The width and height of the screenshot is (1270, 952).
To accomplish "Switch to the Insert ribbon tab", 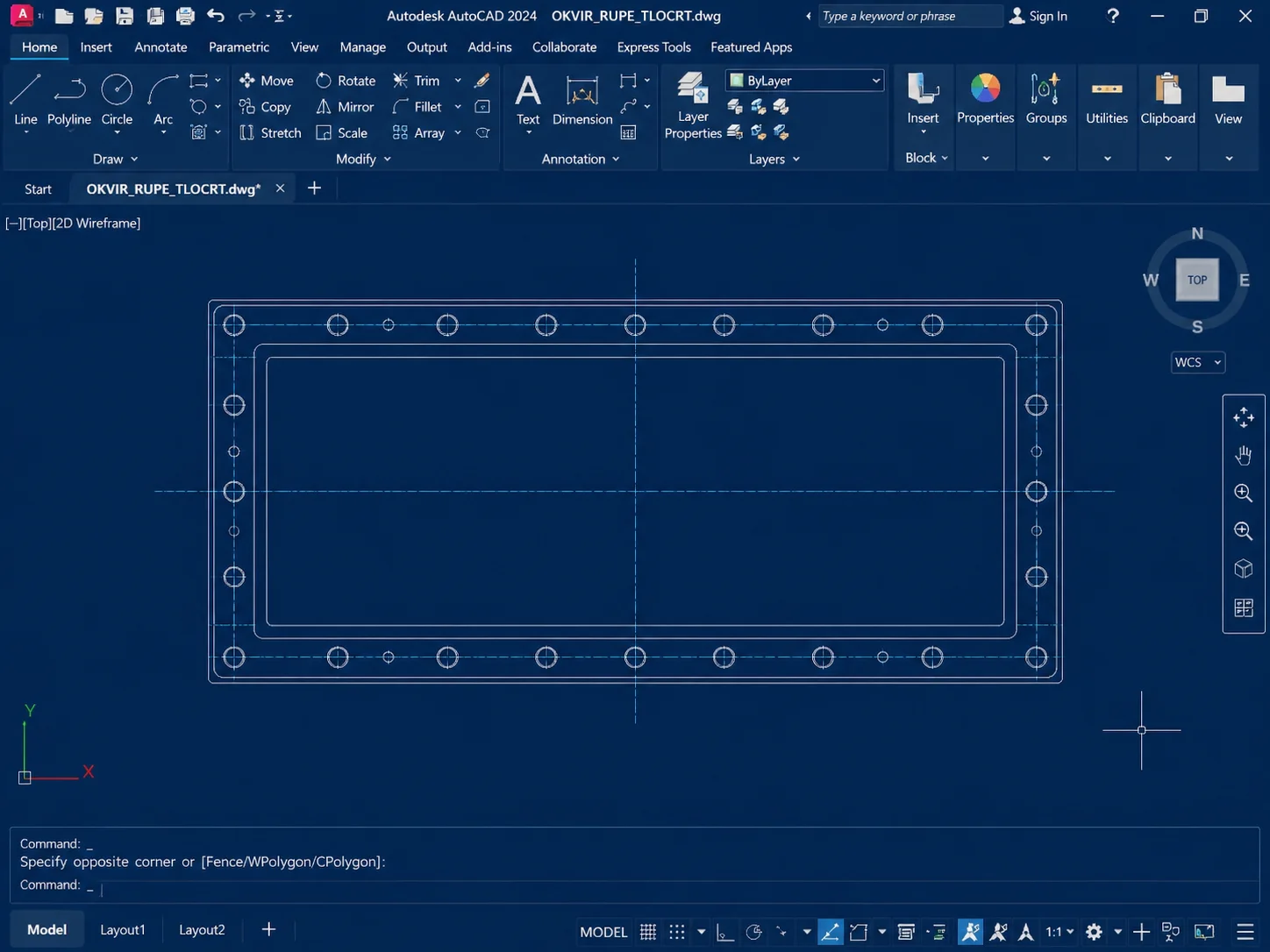I will (96, 47).
